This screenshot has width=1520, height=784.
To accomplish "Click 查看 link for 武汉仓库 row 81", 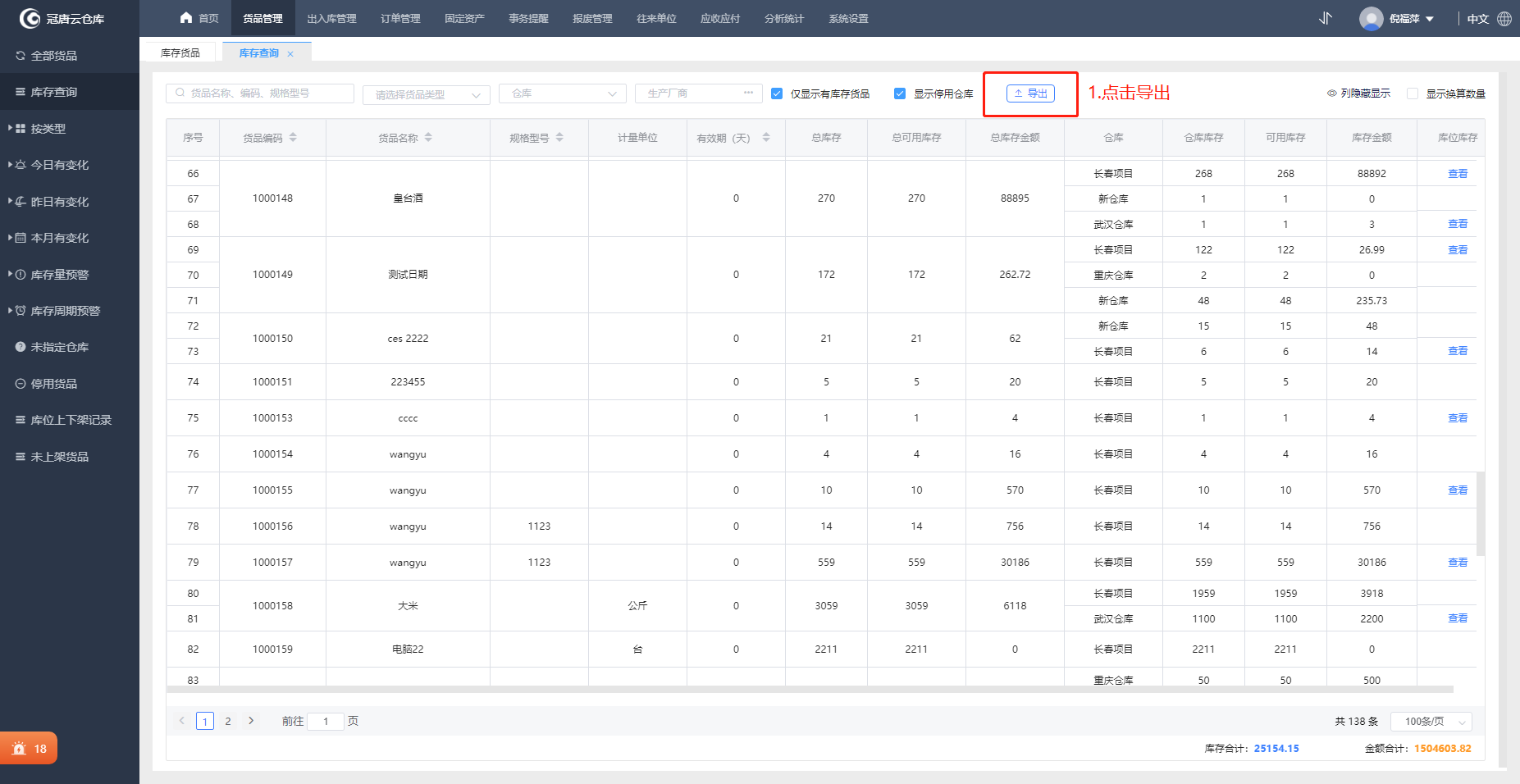I will coord(1458,618).
